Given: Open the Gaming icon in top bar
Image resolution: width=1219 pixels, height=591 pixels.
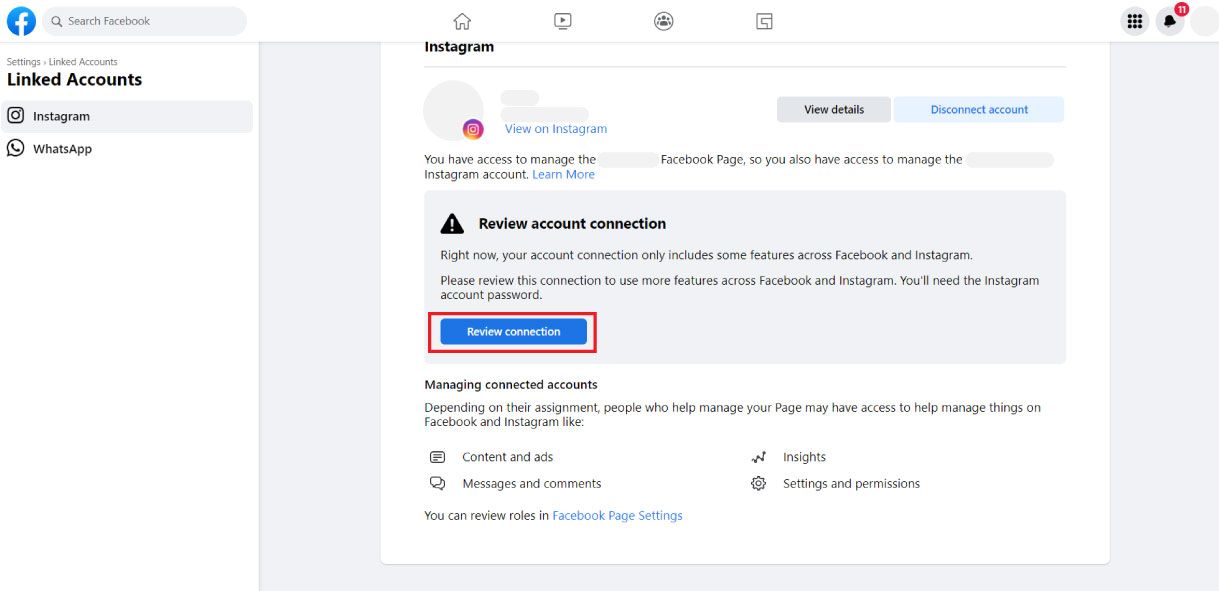Looking at the screenshot, I should [764, 21].
